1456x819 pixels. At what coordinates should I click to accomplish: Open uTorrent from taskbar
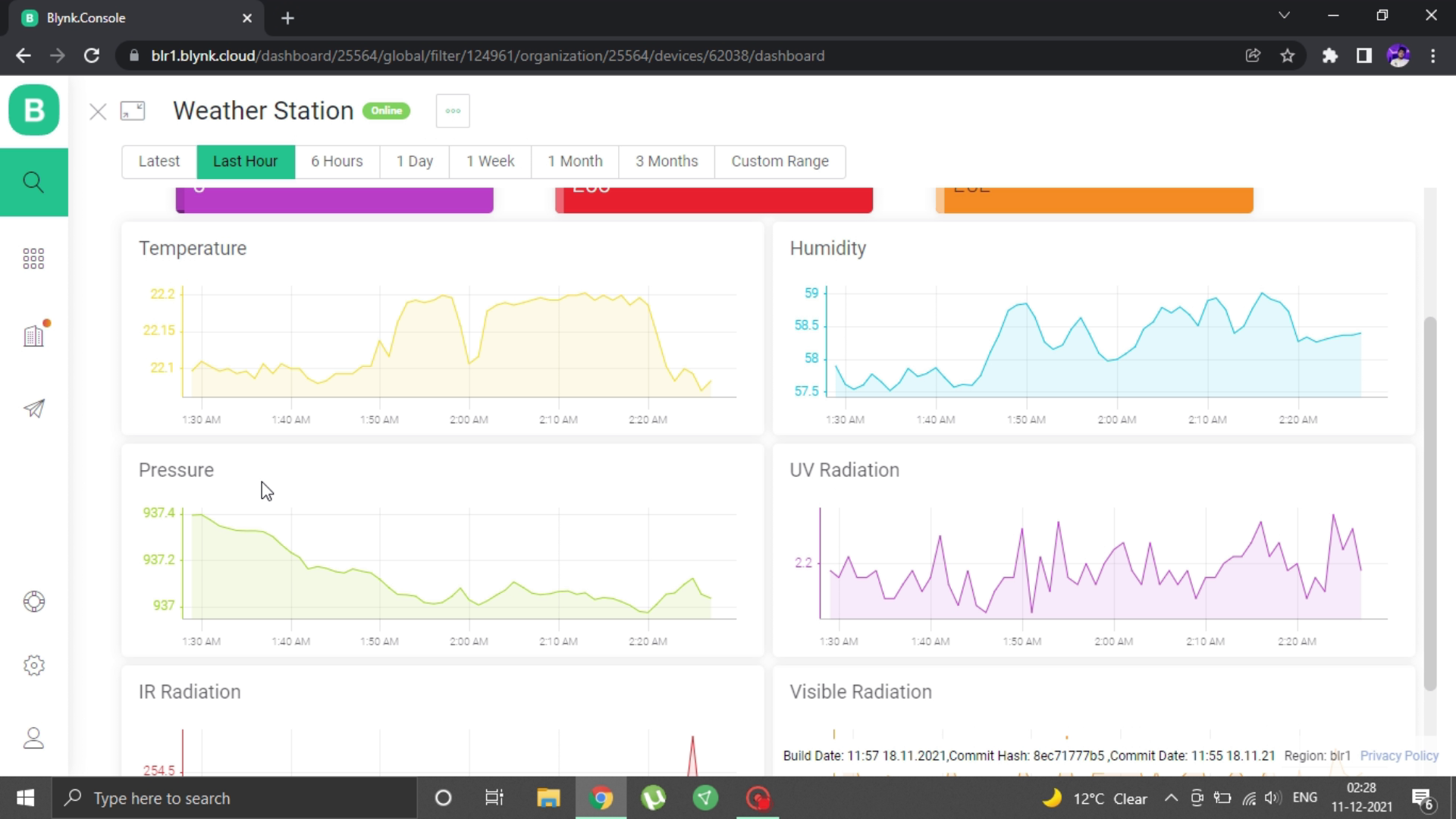tap(653, 798)
